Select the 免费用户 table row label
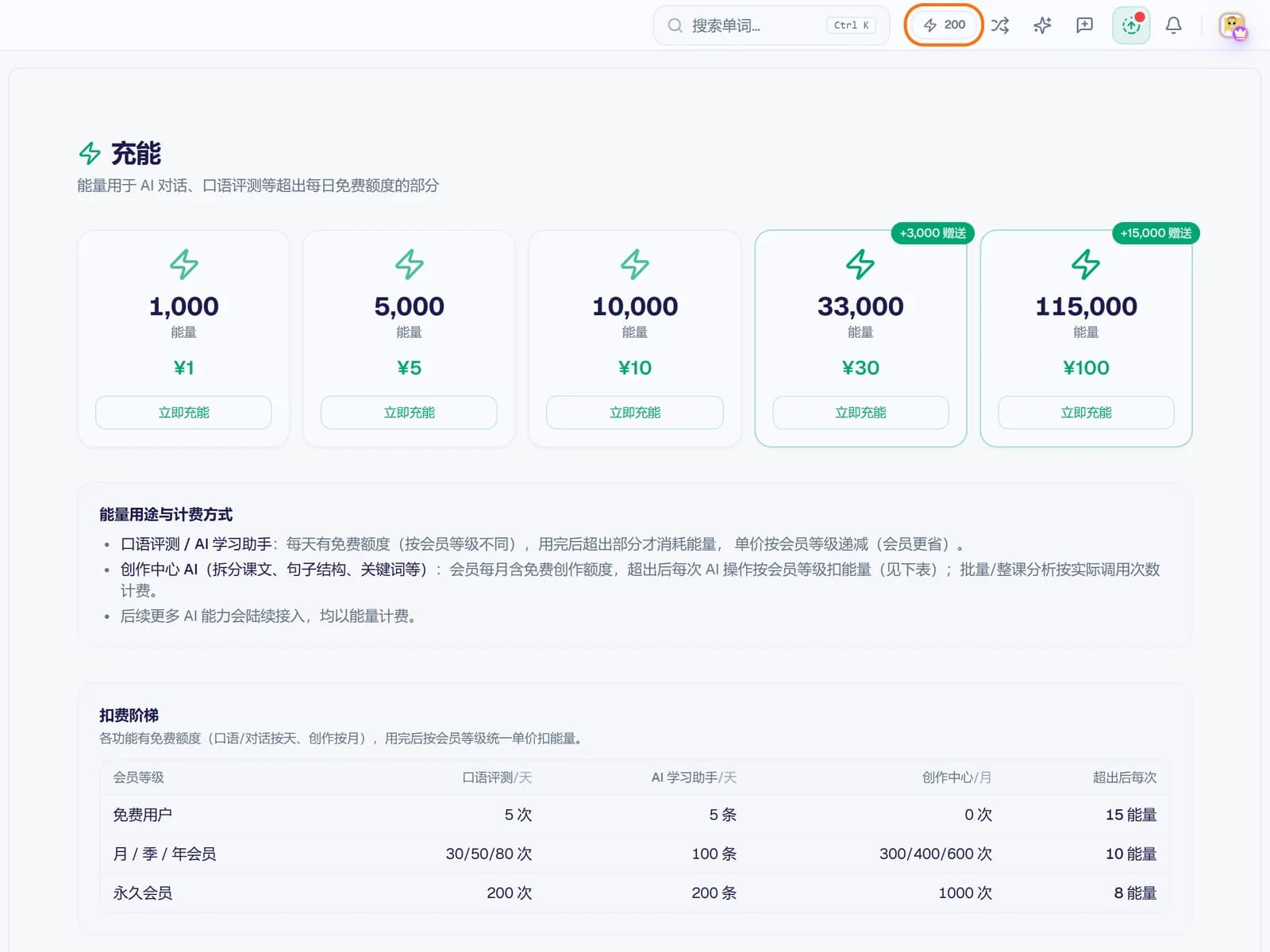 (x=142, y=815)
